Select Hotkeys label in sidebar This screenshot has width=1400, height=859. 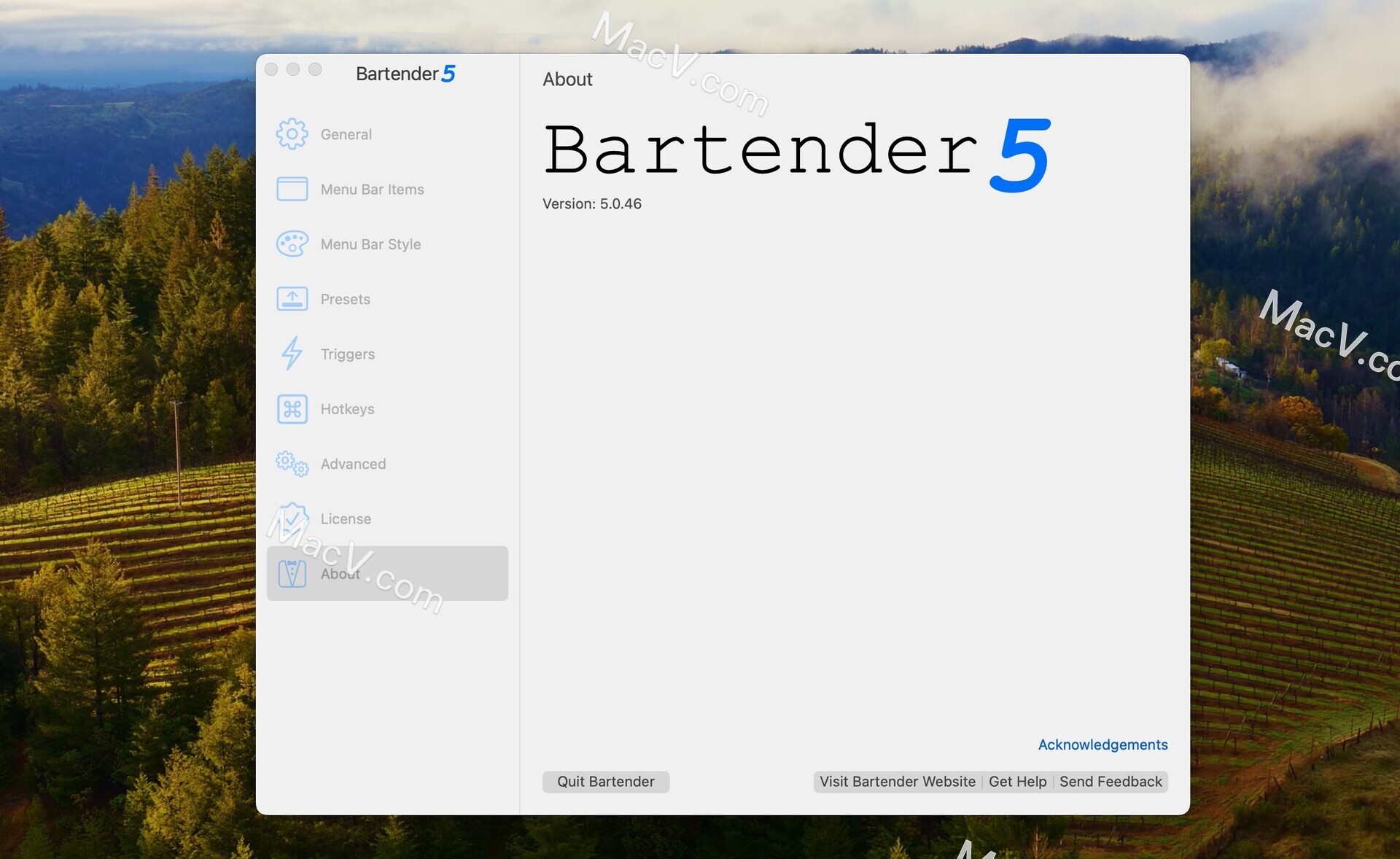[347, 409]
